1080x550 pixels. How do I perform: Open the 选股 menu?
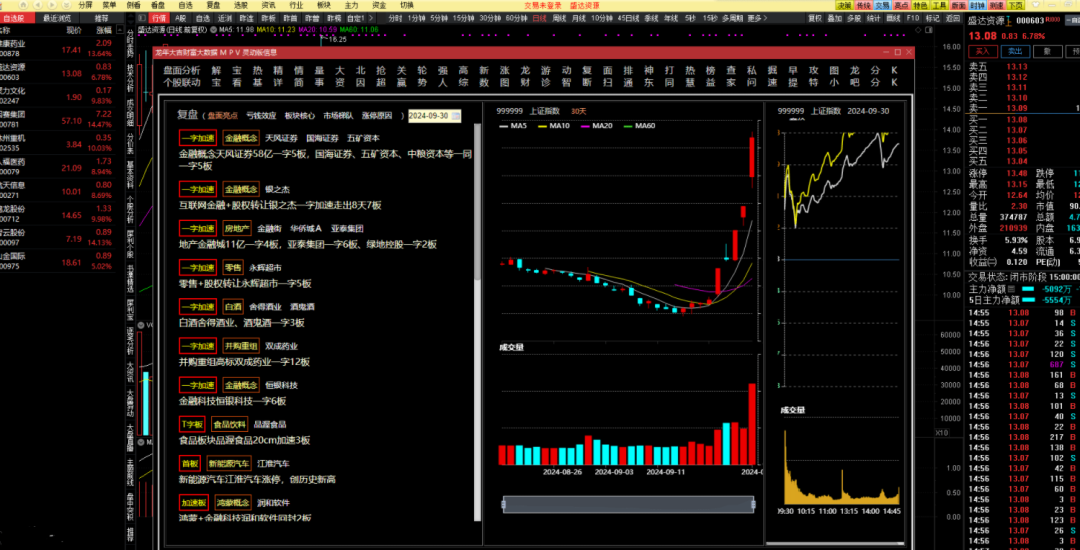pyautogui.click(x=241, y=5)
